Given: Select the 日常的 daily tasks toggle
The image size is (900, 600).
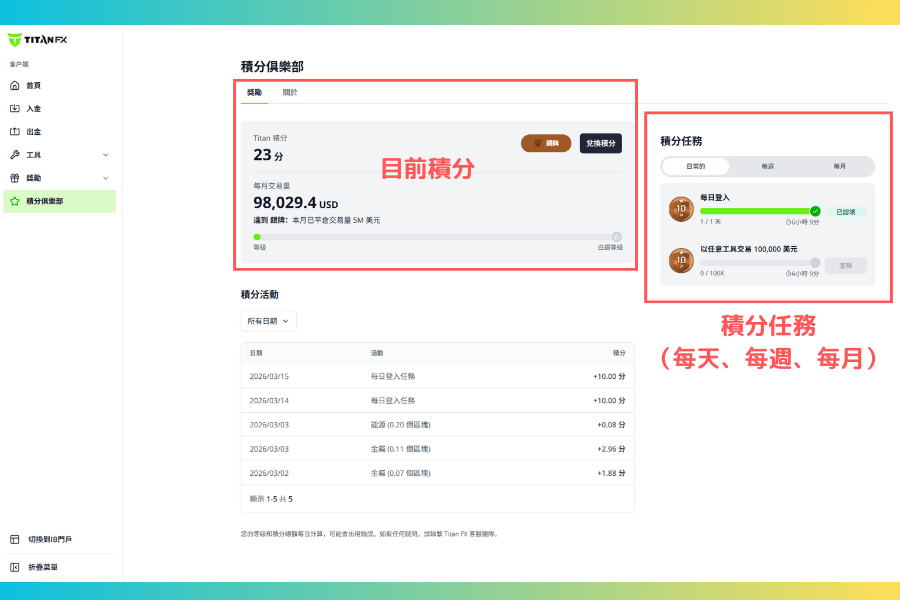Looking at the screenshot, I should pyautogui.click(x=696, y=167).
